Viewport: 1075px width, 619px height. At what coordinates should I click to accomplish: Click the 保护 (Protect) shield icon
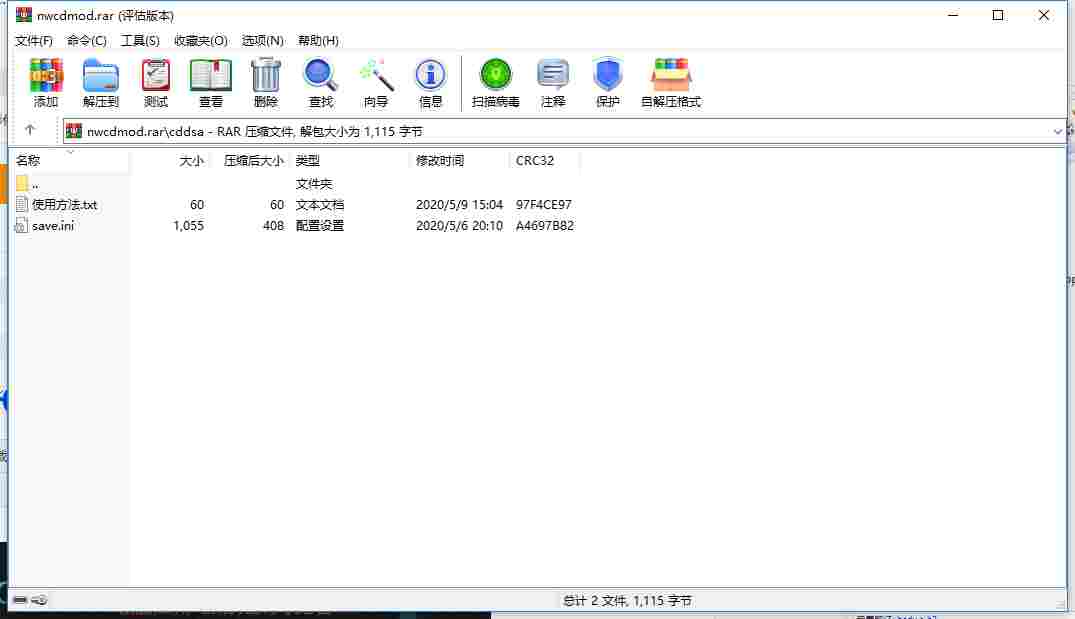tap(607, 75)
